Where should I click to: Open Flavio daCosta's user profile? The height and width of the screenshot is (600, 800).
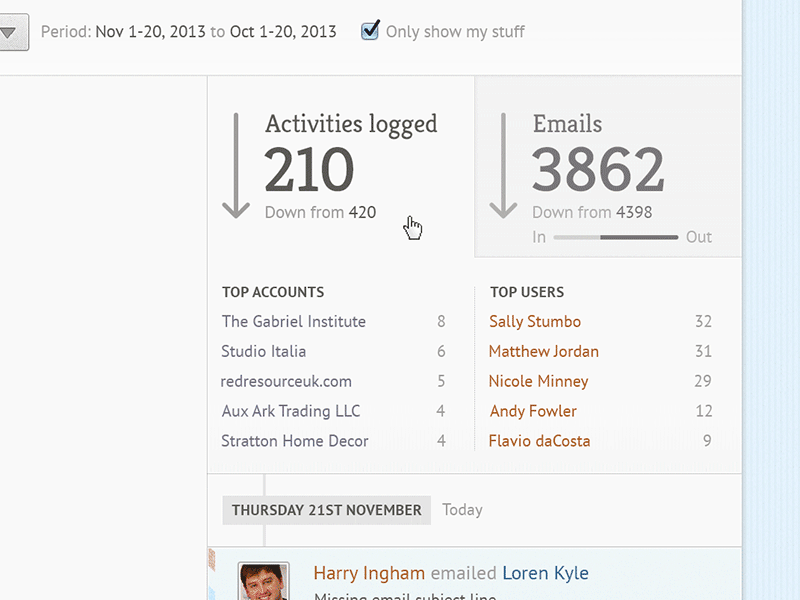coord(539,441)
